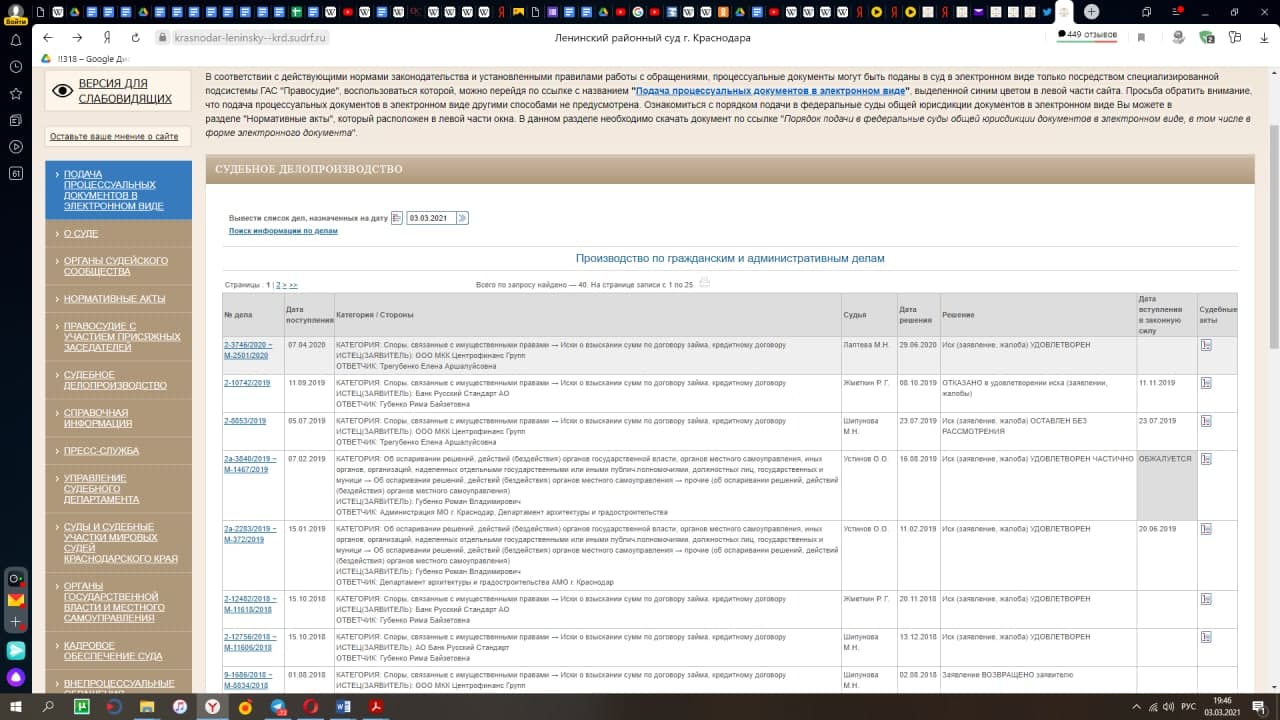Open judicial act for case 2а-2283/2019
The image size is (1280, 720).
click(1206, 529)
